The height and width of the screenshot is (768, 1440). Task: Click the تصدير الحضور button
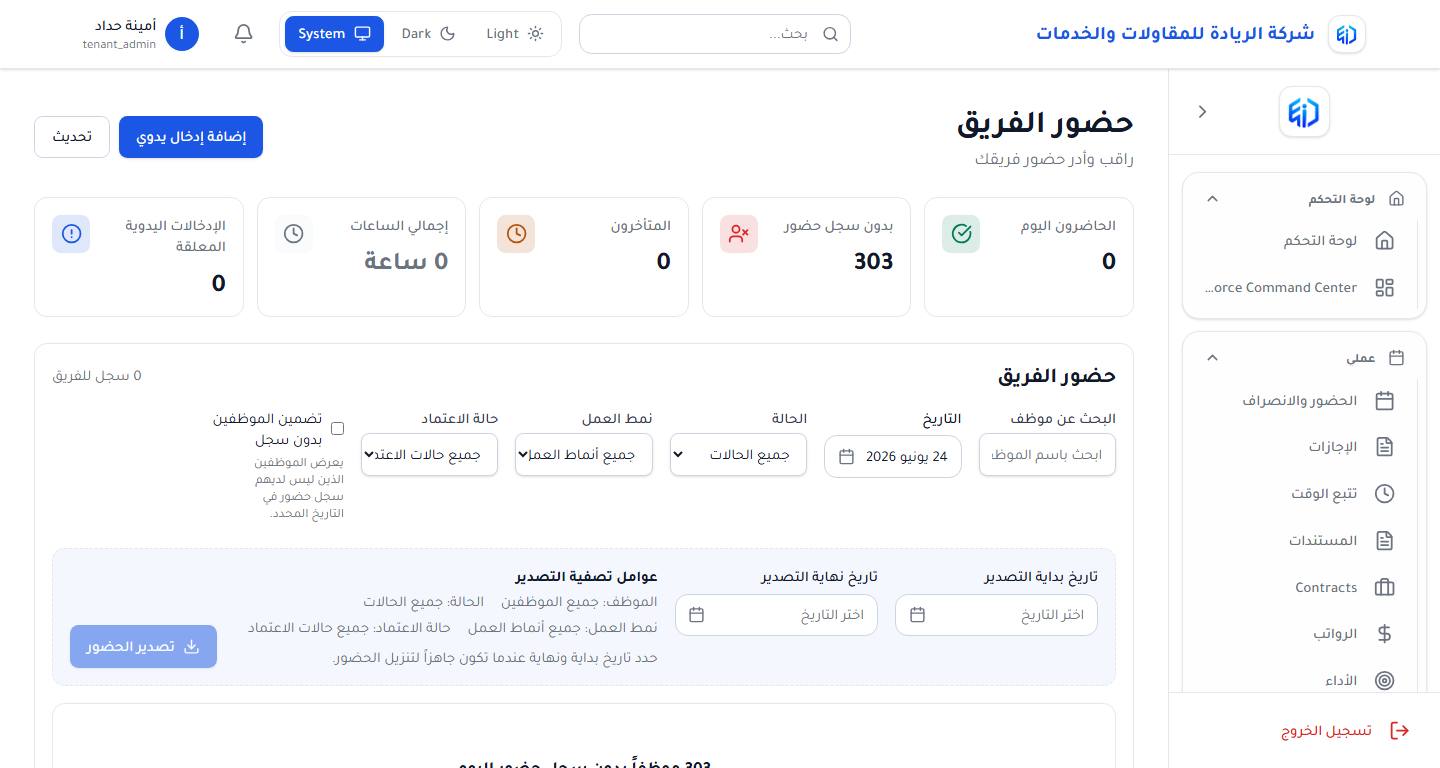point(143,647)
